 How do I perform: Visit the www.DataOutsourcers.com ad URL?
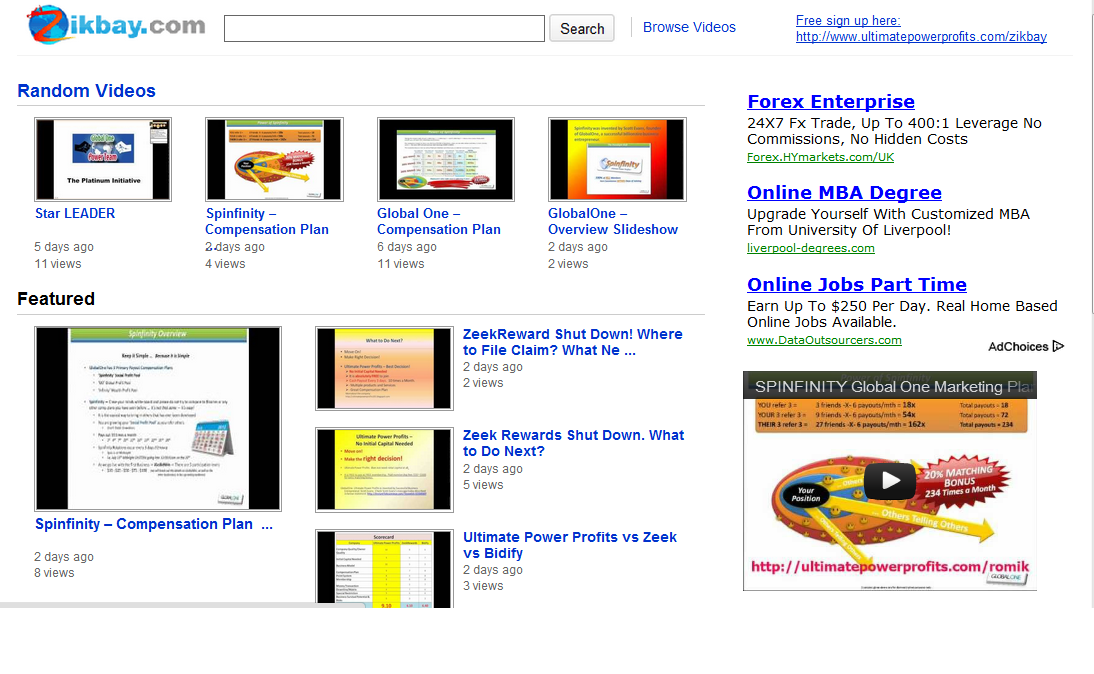pyautogui.click(x=824, y=340)
